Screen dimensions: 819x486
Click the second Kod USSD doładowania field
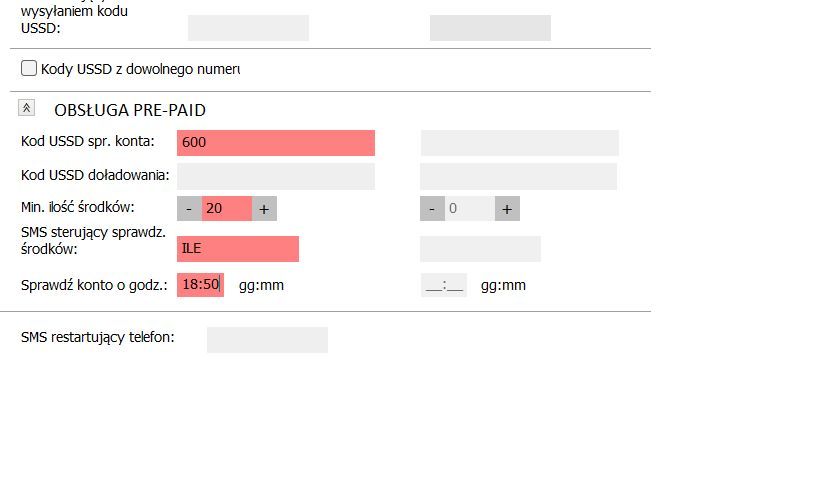point(518,176)
